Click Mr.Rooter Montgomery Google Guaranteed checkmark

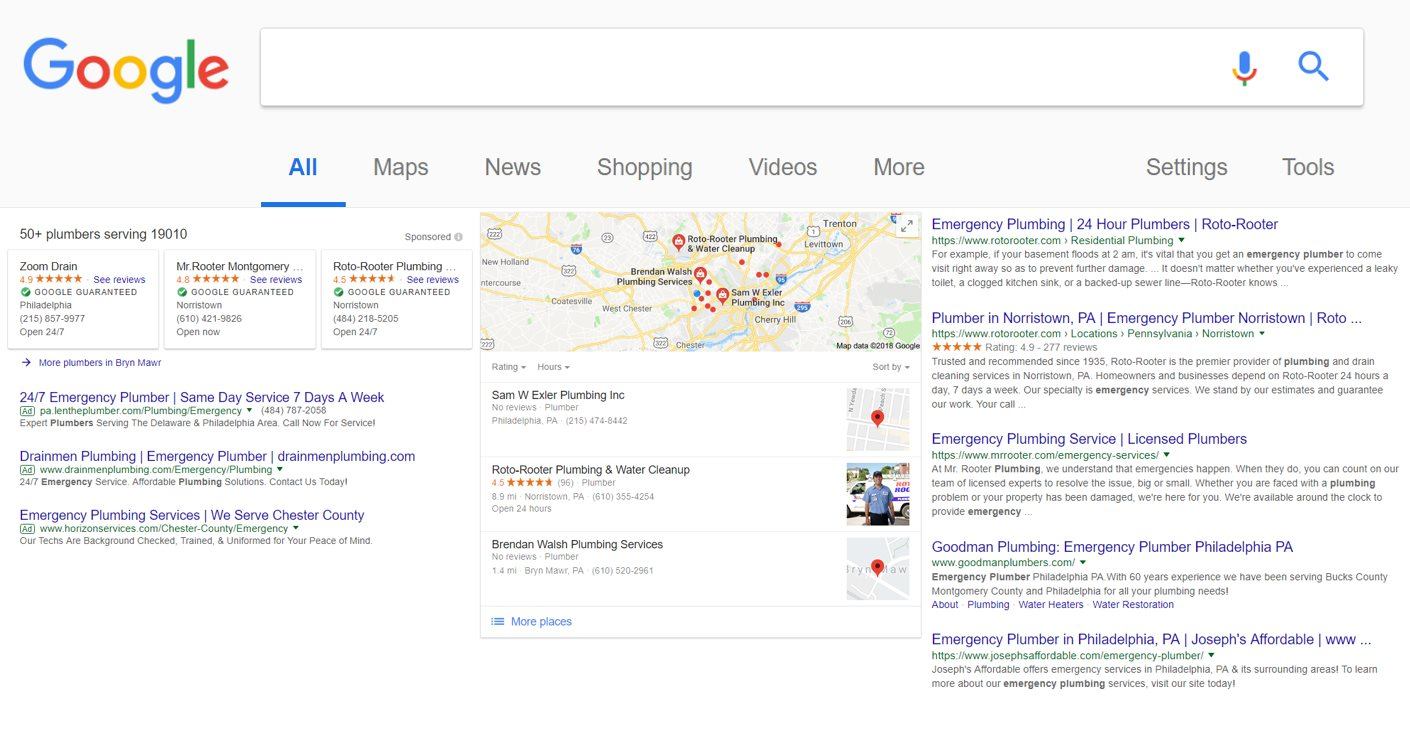182,292
